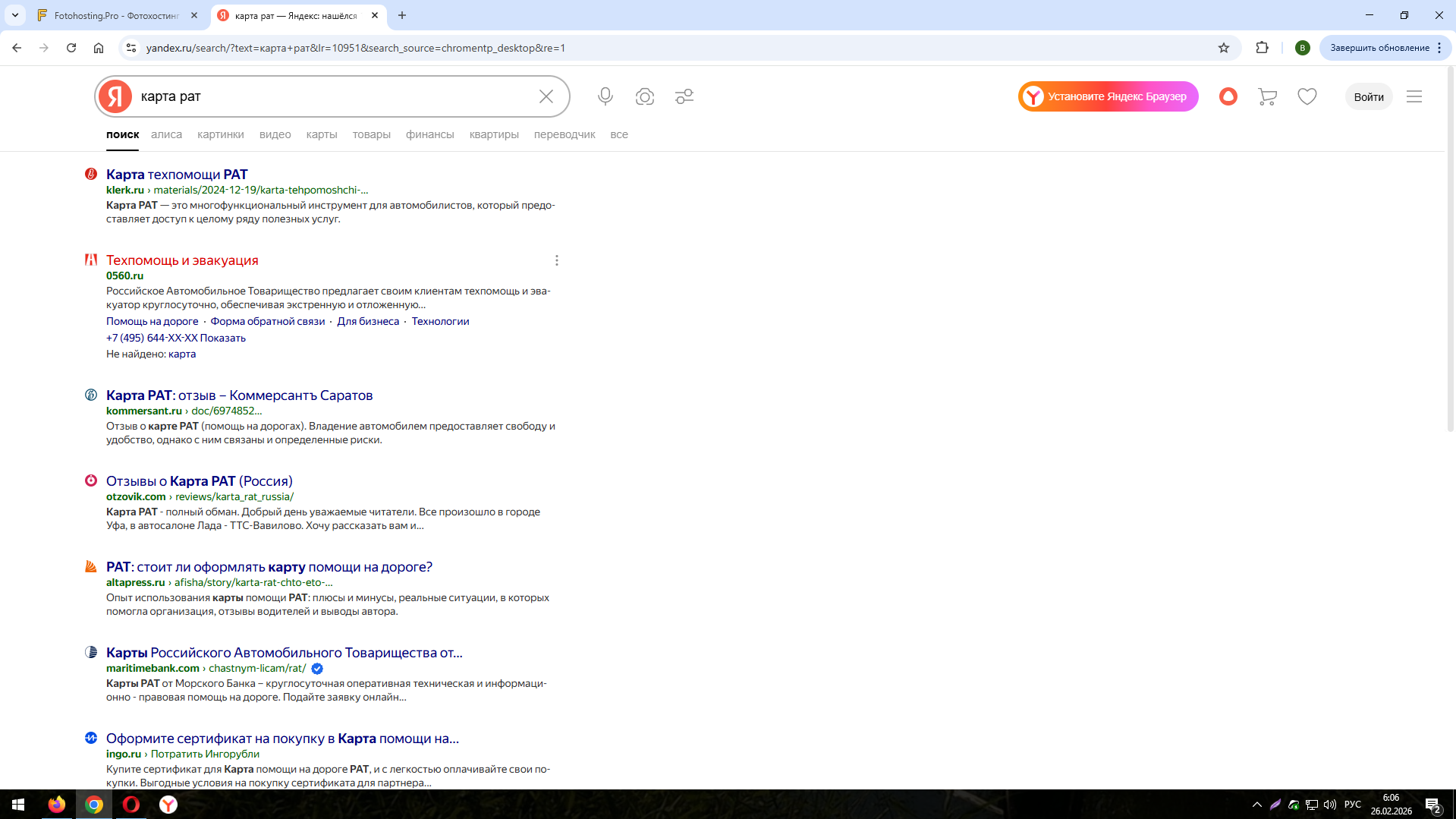Clear the search query with X icon
The image size is (1456, 819).
(x=546, y=96)
